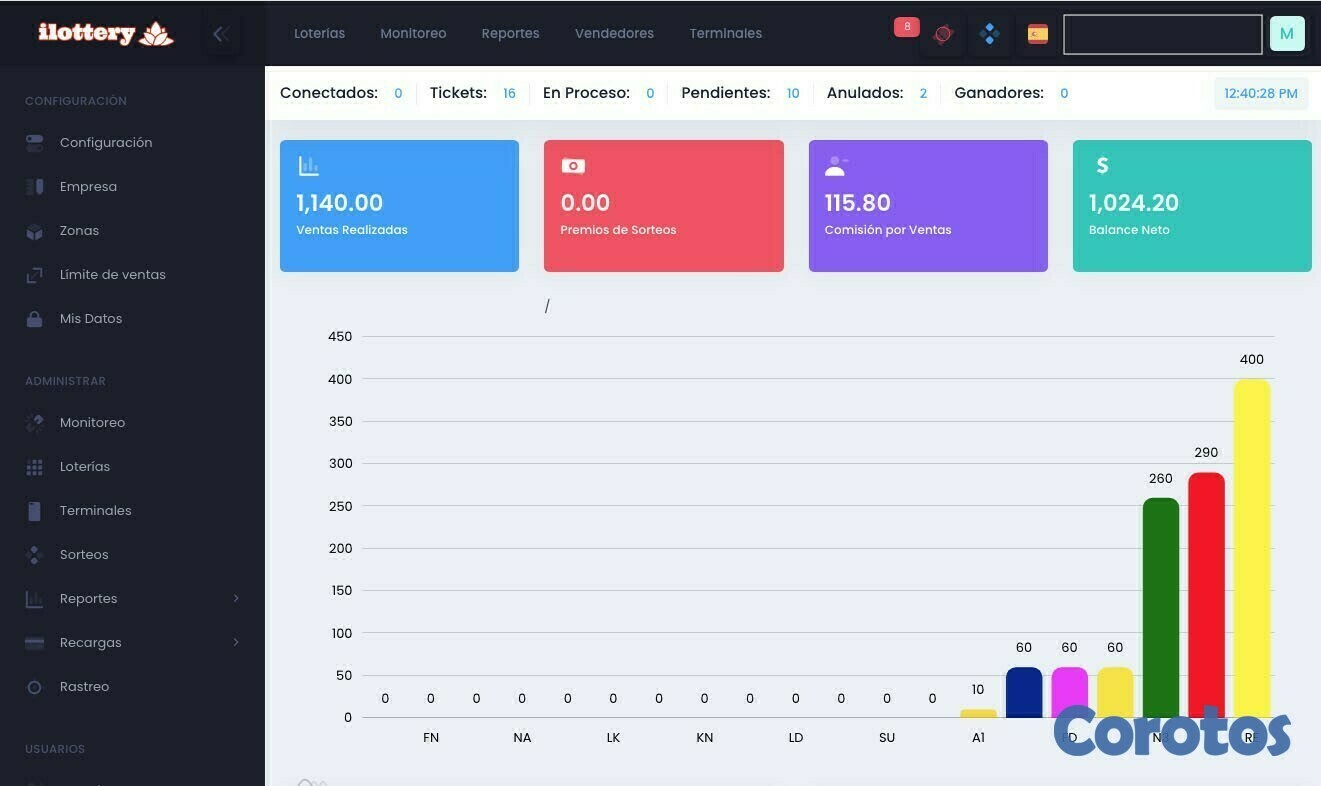Click the Tickets count link showing 16
1321x786 pixels.
click(x=509, y=93)
